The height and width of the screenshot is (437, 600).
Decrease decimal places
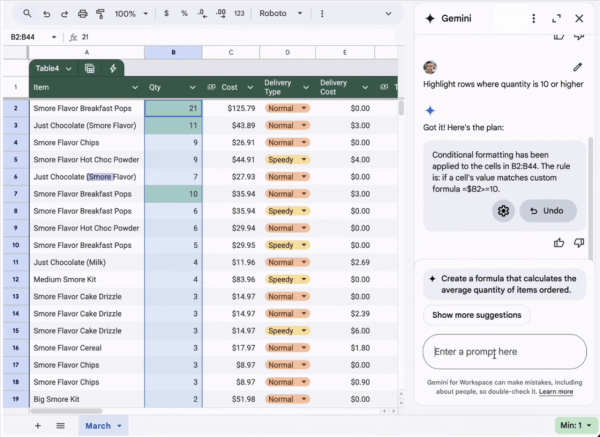pos(202,13)
